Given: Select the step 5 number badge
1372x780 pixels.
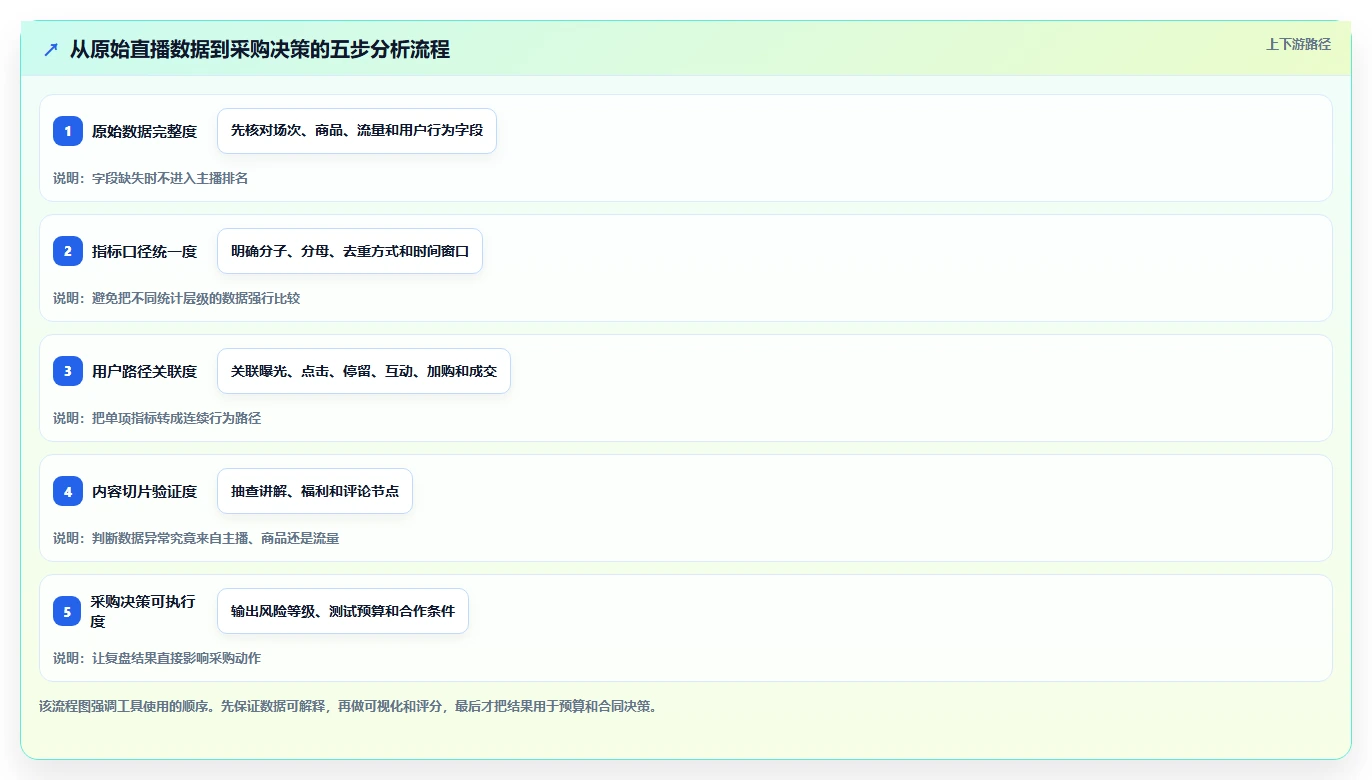Looking at the screenshot, I should [x=68, y=611].
